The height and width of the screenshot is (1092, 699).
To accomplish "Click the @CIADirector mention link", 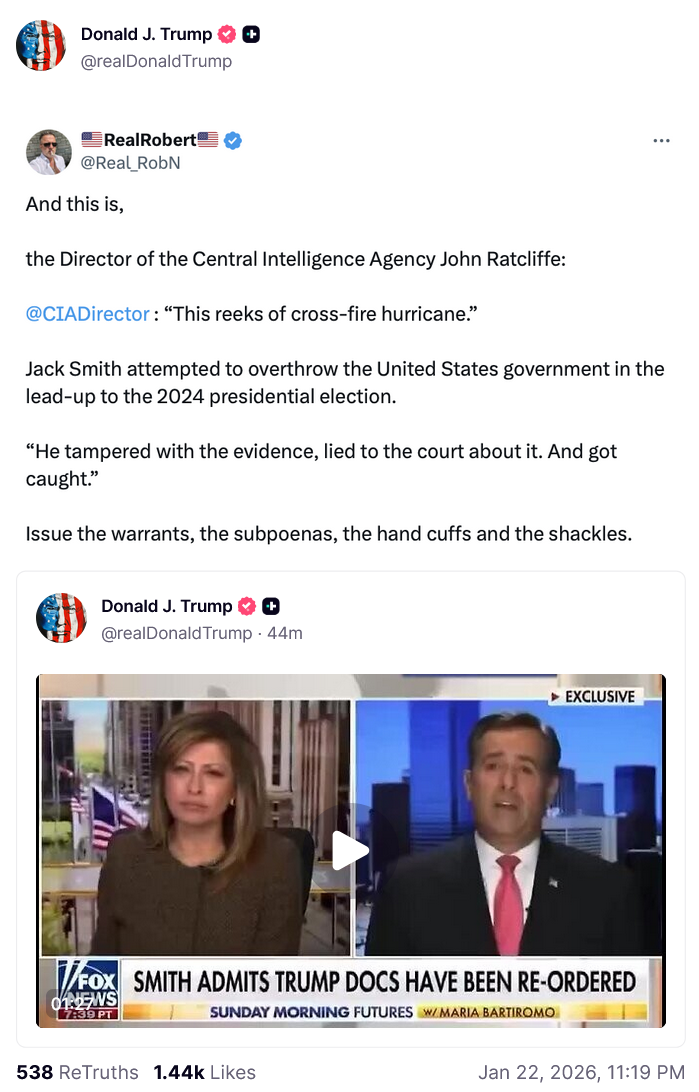I will (88, 314).
